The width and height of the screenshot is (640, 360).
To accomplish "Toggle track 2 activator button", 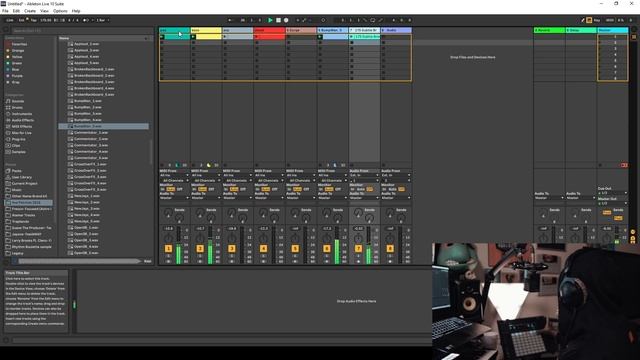I will pos(200,249).
